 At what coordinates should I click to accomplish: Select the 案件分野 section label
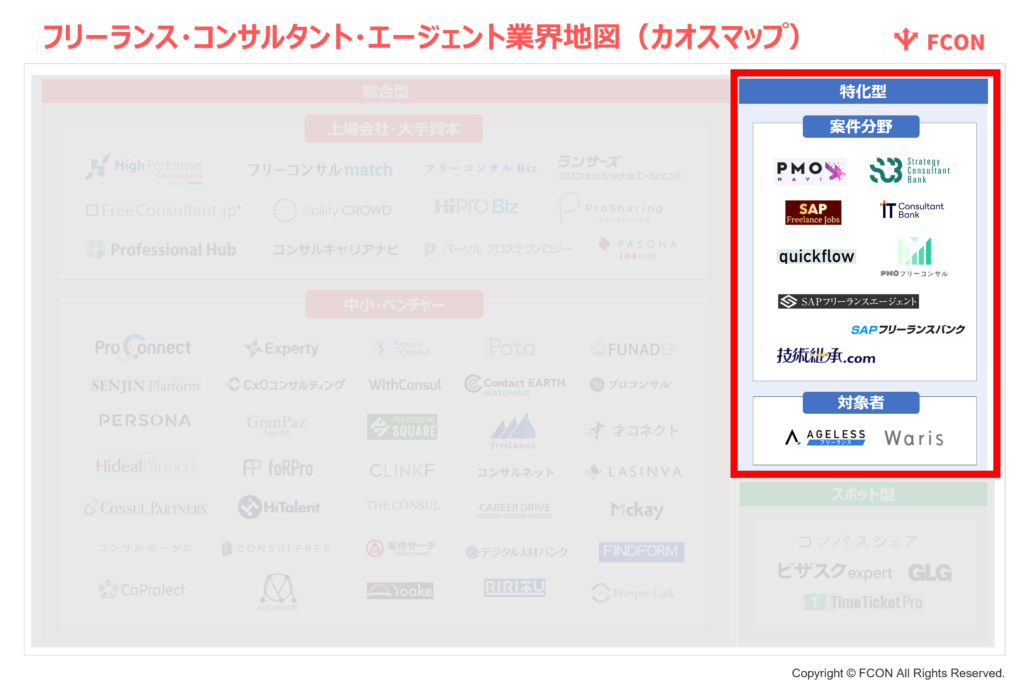pyautogui.click(x=861, y=126)
